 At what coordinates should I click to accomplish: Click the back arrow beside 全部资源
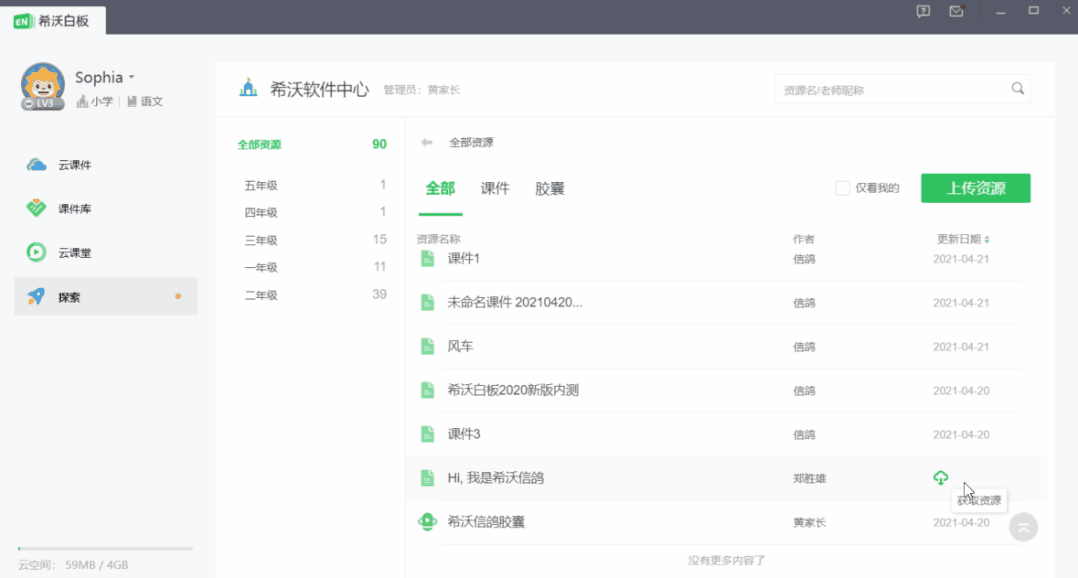point(427,143)
